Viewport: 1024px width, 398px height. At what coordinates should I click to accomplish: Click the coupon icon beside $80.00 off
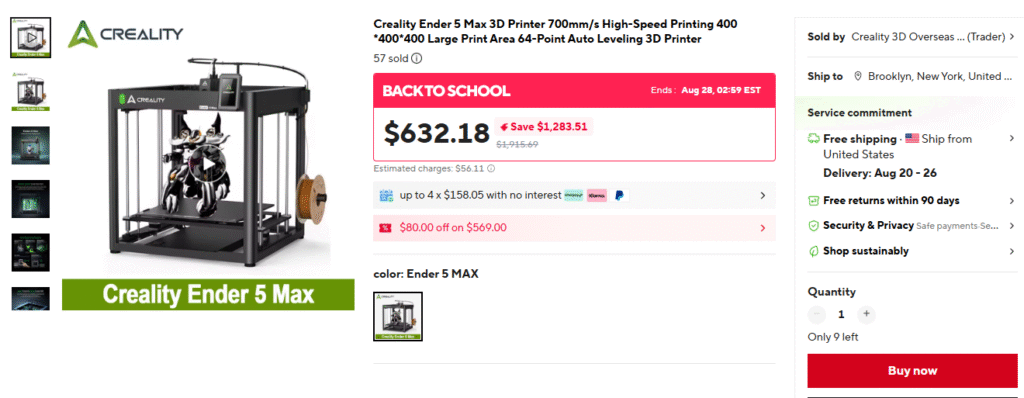385,228
